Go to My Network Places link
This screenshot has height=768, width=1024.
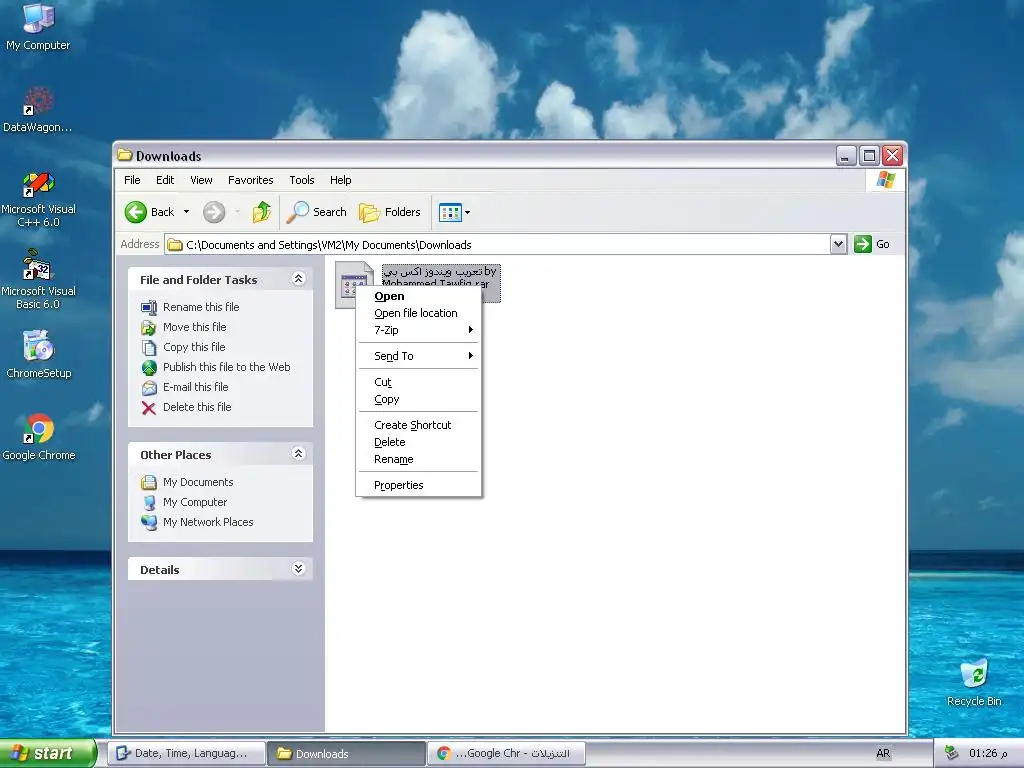tap(208, 522)
